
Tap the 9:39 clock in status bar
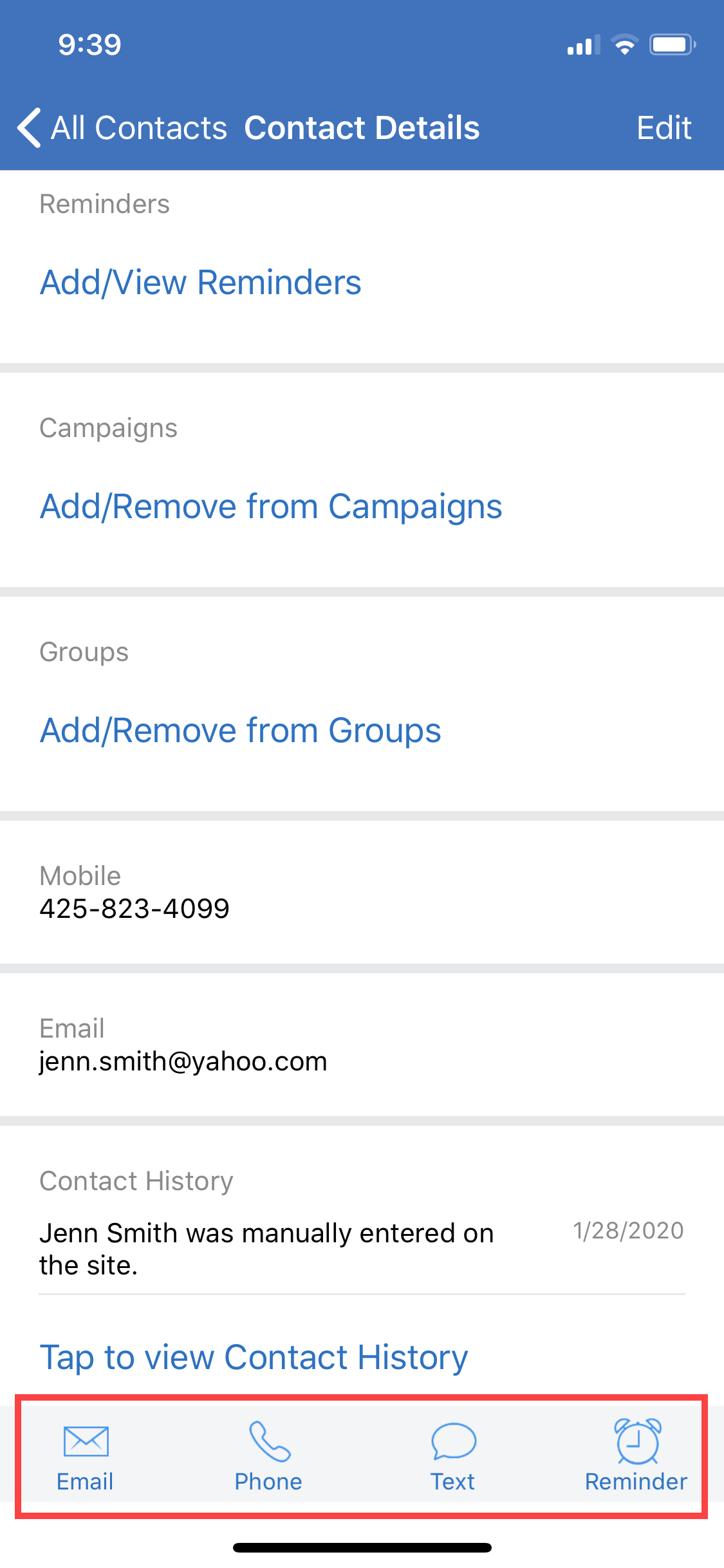tap(89, 44)
